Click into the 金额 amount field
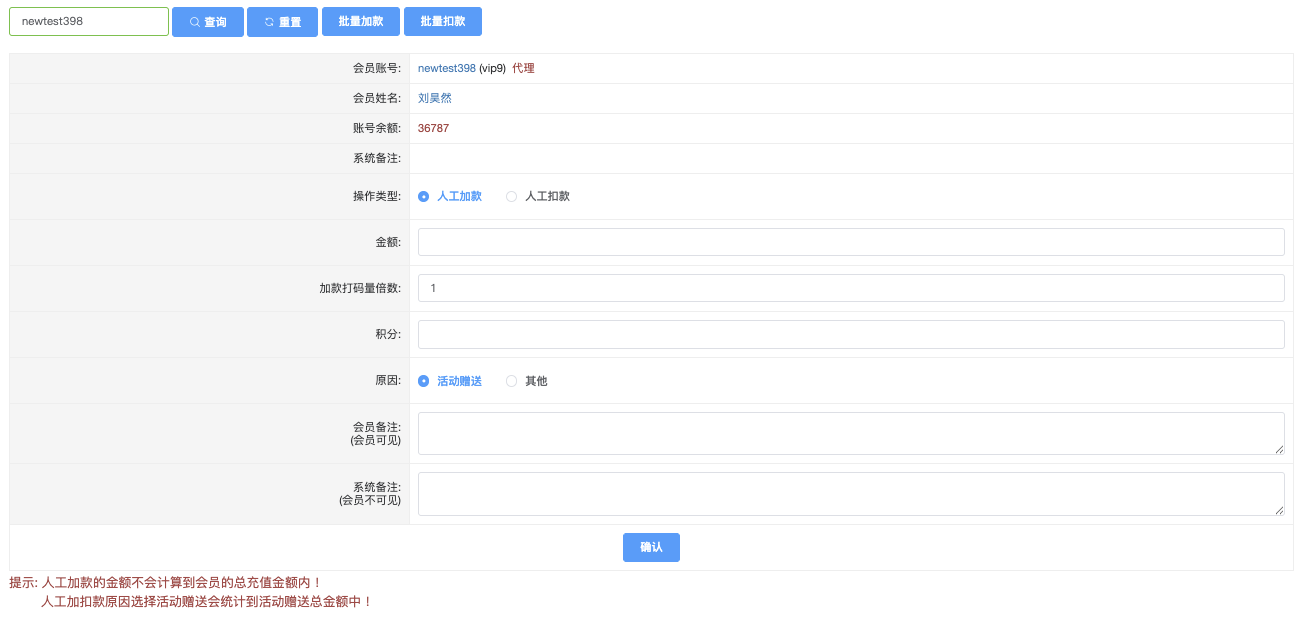 click(x=850, y=242)
